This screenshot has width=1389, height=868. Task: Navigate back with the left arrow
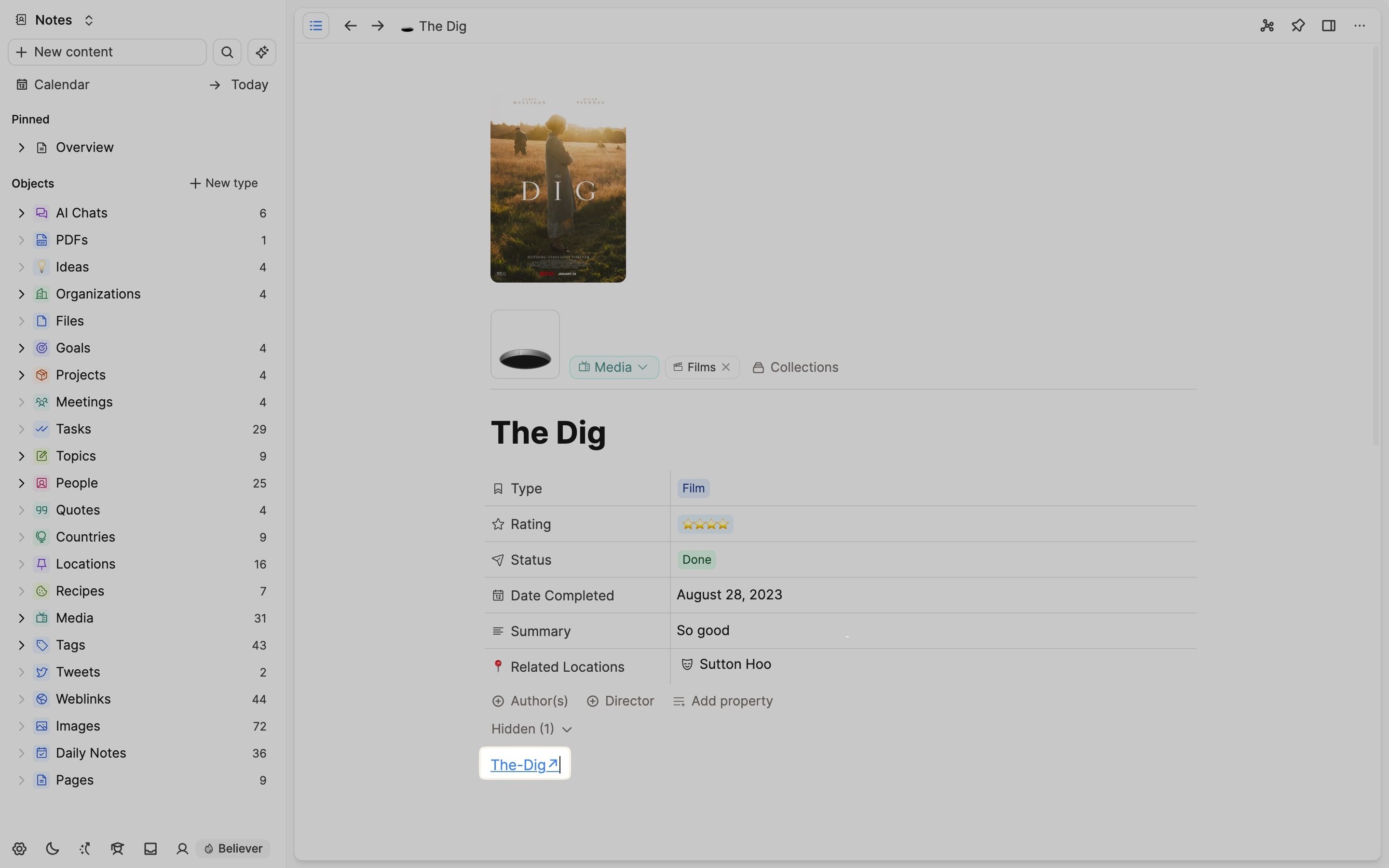click(x=350, y=26)
